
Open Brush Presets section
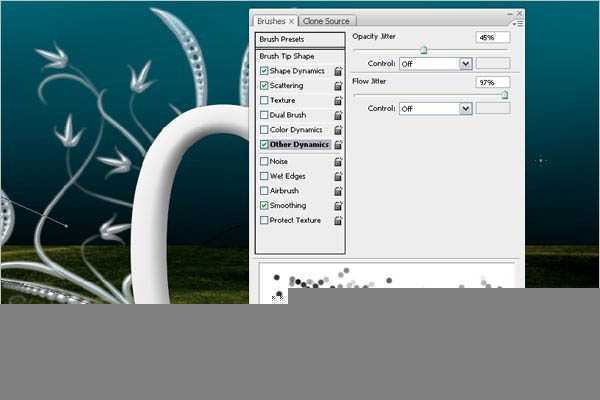click(x=300, y=39)
